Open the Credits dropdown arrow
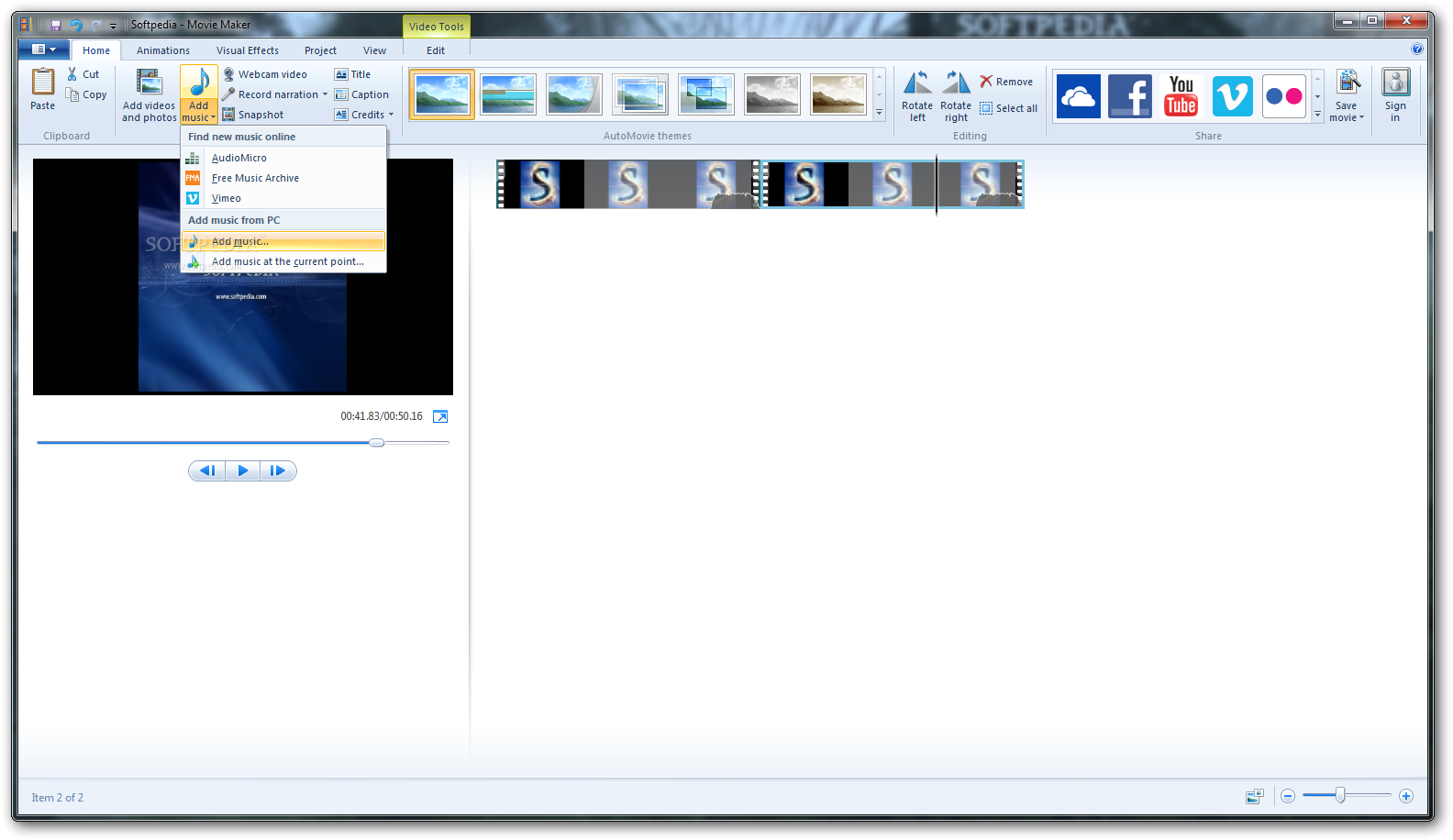The width and height of the screenshot is (1453, 840). (391, 115)
